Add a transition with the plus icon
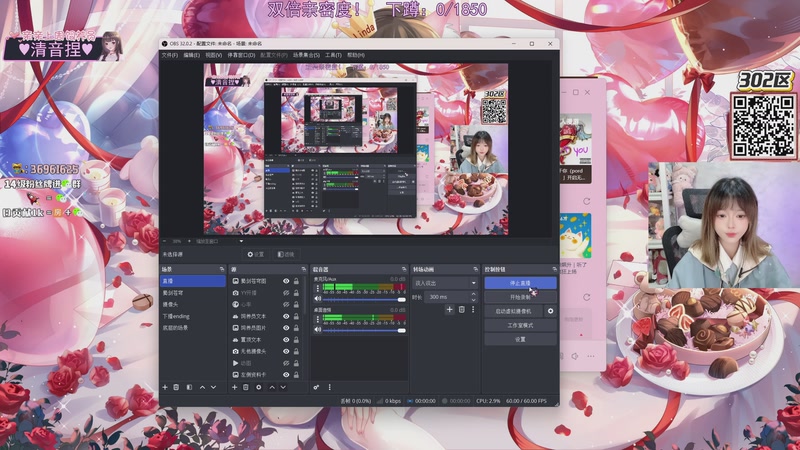This screenshot has width=800, height=450. coord(449,309)
